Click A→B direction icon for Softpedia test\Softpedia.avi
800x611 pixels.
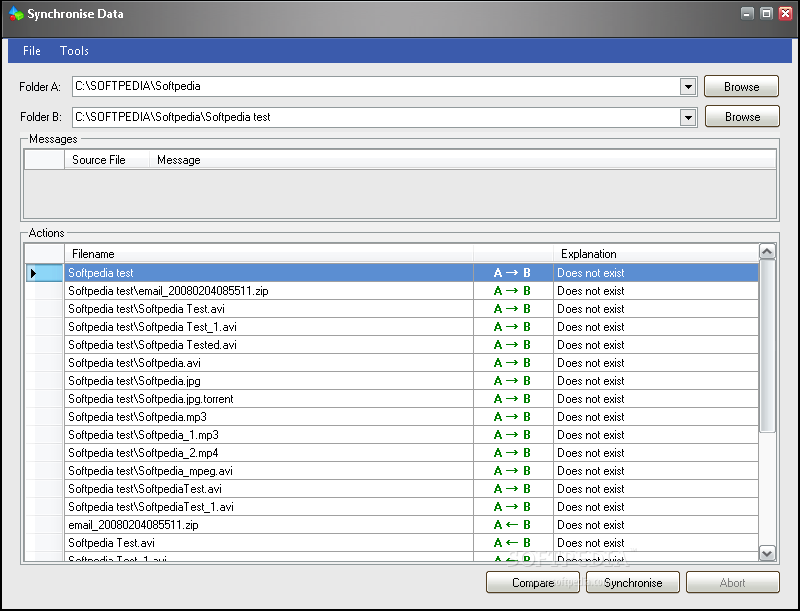(512, 363)
